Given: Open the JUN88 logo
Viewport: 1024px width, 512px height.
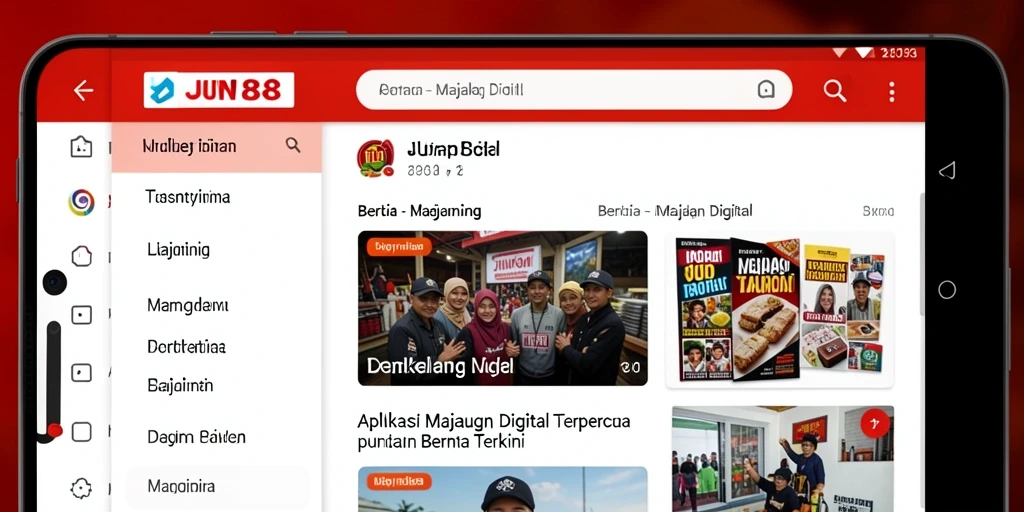Looking at the screenshot, I should tap(219, 90).
